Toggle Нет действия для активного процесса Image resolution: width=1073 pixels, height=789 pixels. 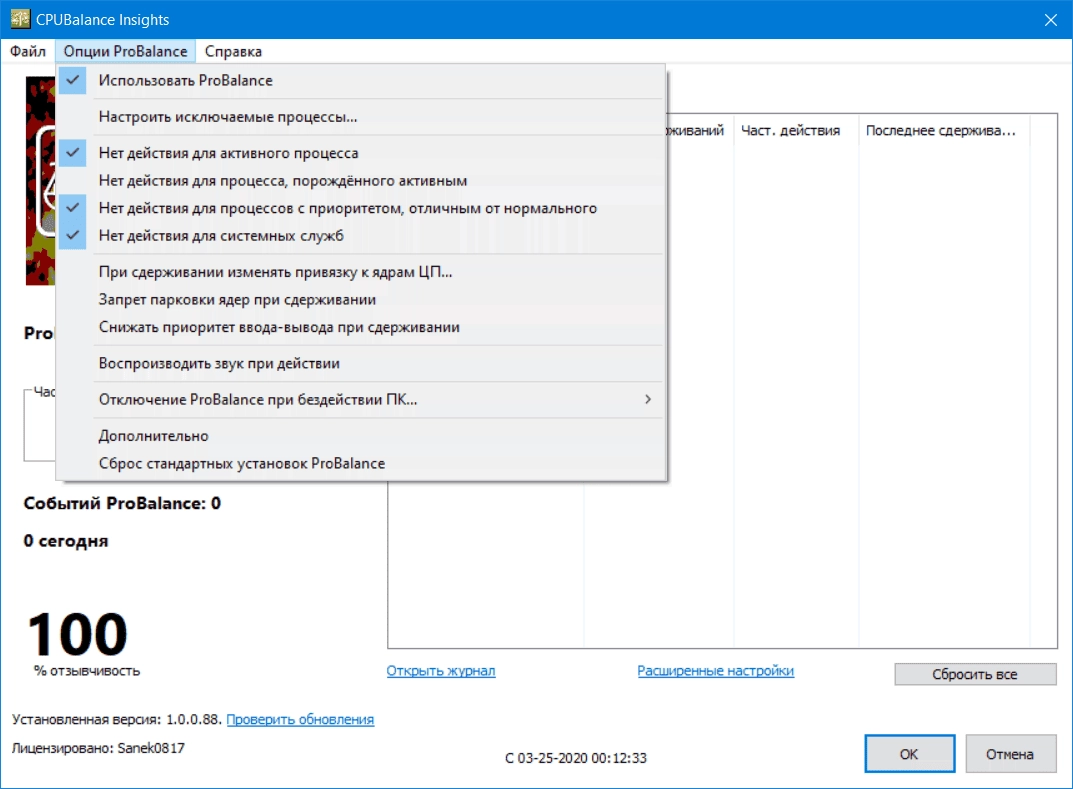361,153
